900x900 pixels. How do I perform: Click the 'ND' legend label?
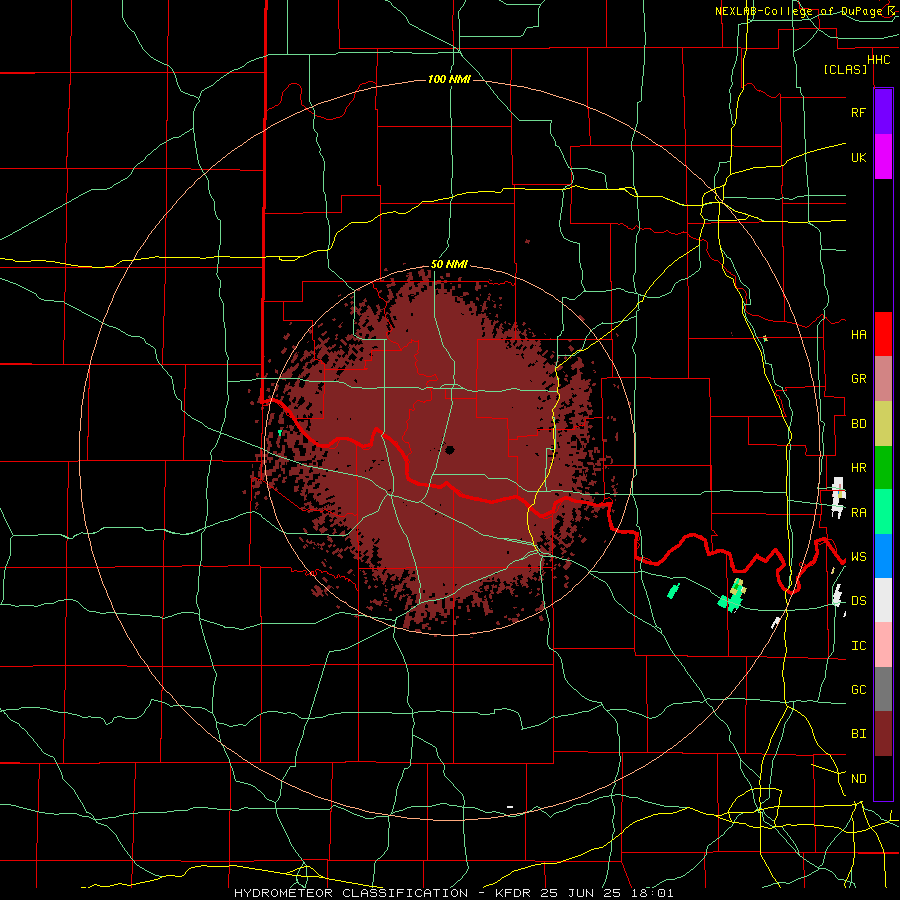(858, 779)
